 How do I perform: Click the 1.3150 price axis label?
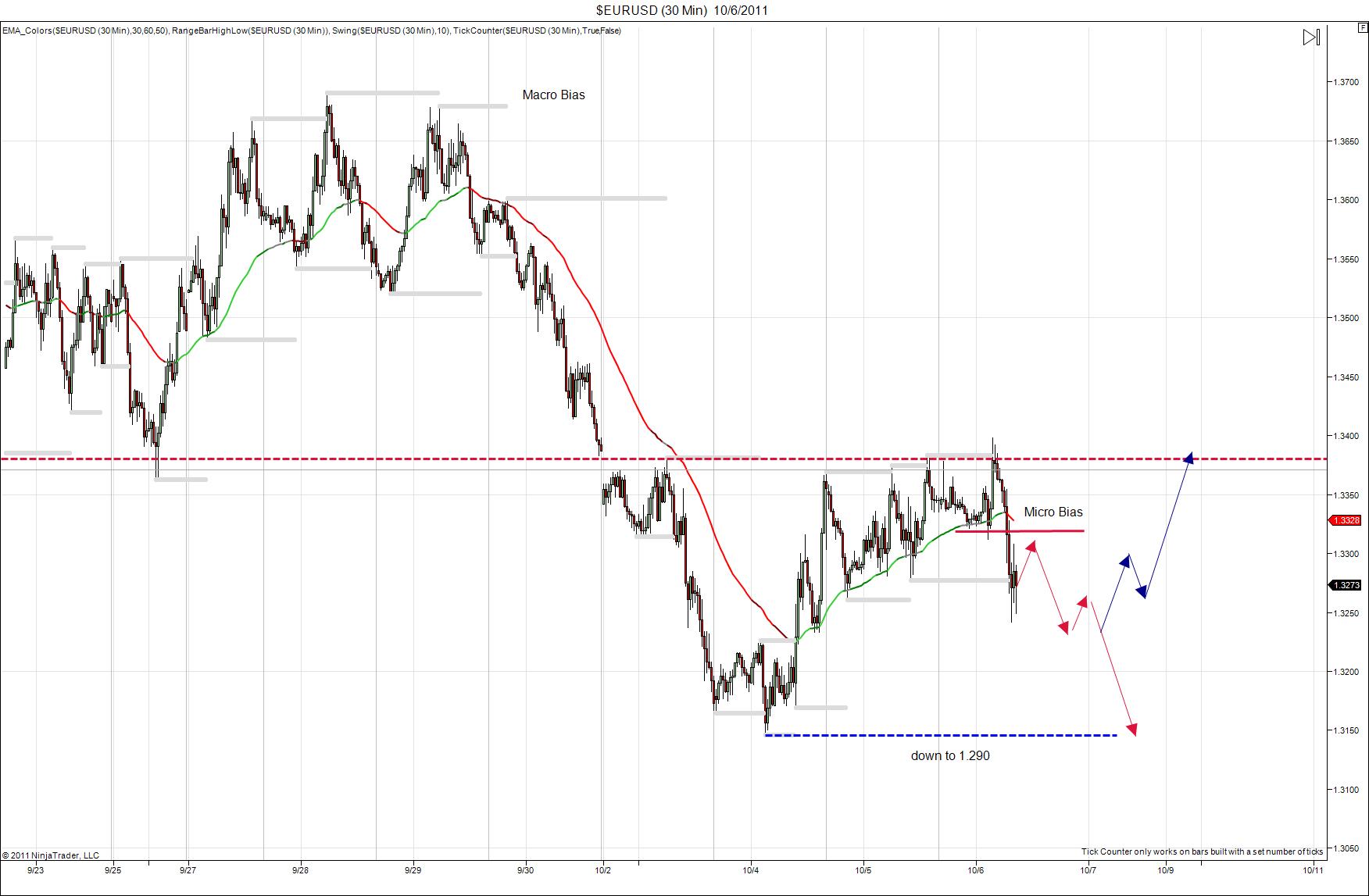1345,730
